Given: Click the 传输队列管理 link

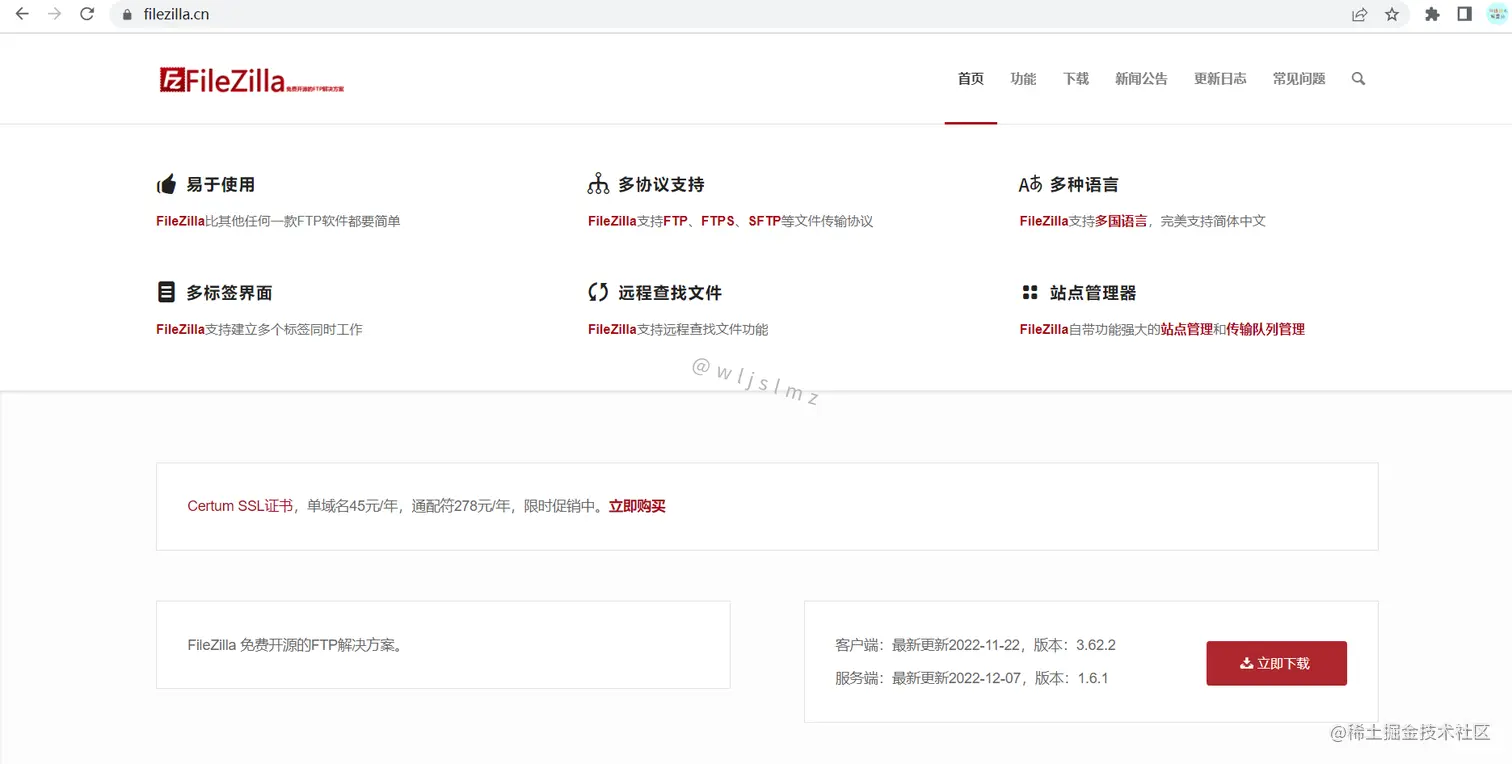Looking at the screenshot, I should pyautogui.click(x=1265, y=329).
